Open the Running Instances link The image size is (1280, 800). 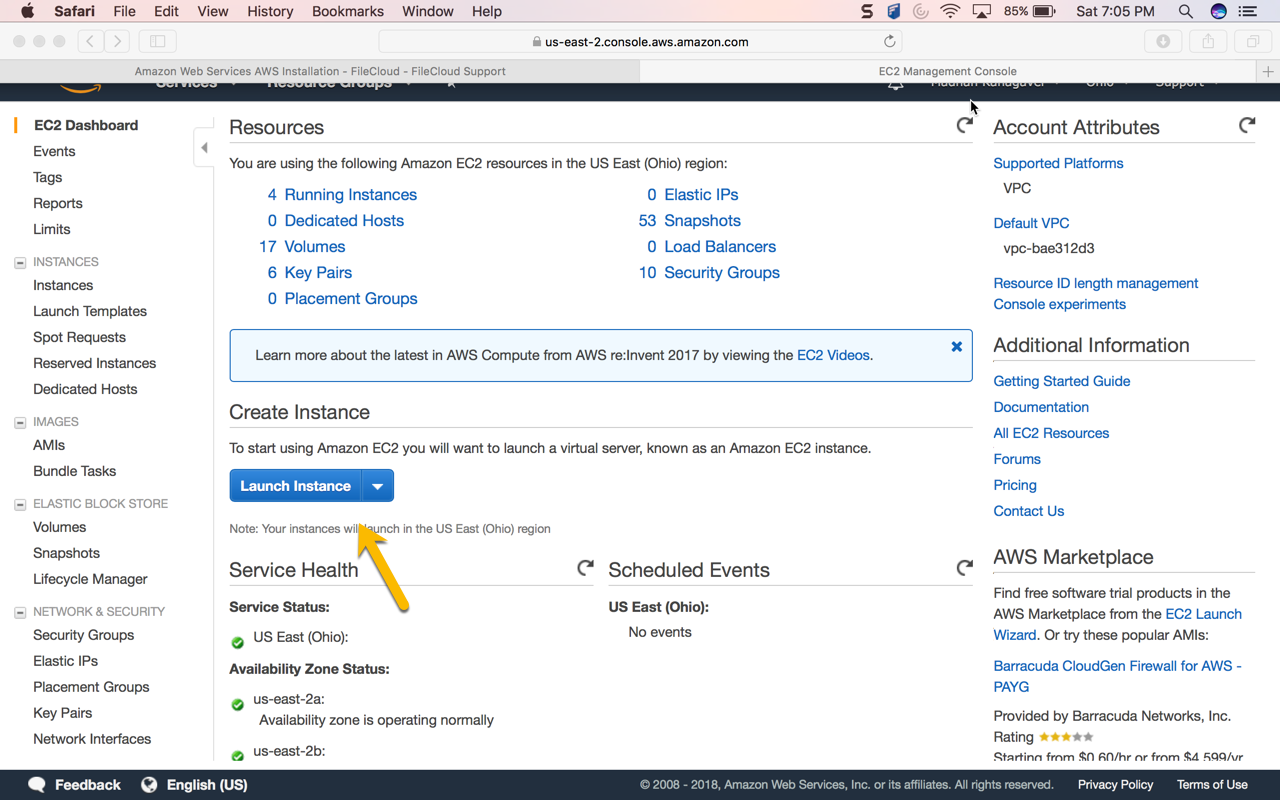pyautogui.click(x=350, y=195)
